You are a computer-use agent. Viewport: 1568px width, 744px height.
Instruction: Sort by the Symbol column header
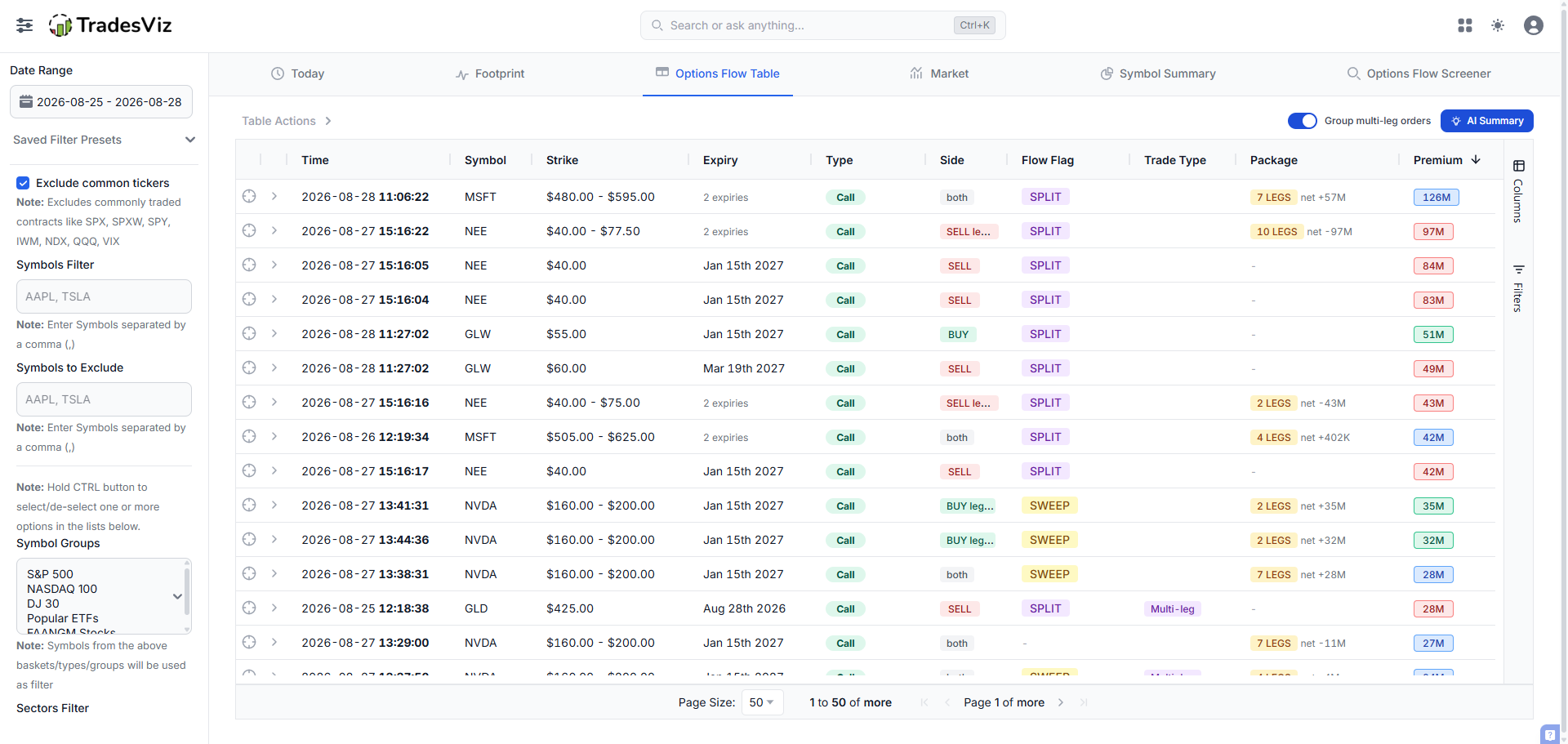pyautogui.click(x=485, y=160)
